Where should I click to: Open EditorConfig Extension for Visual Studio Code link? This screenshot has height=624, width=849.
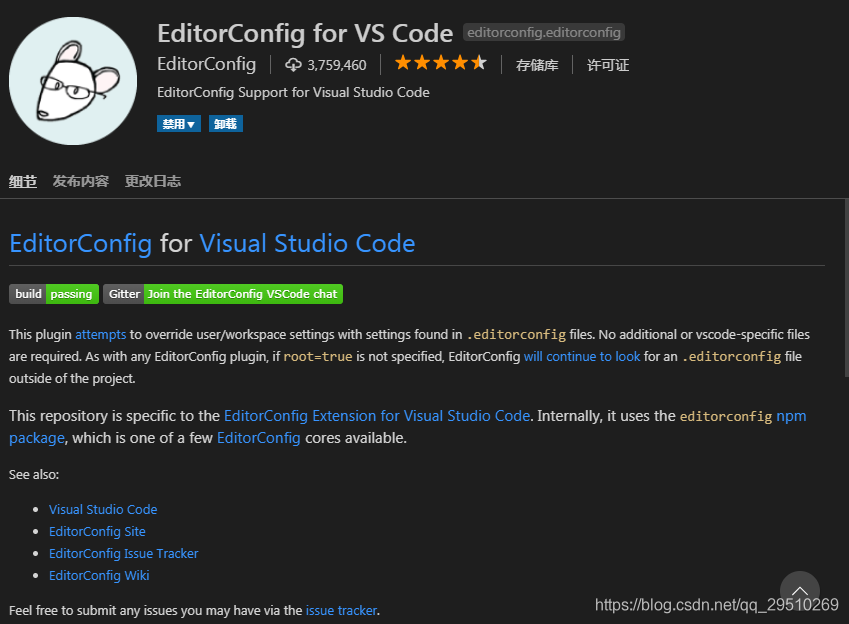pyautogui.click(x=377, y=416)
